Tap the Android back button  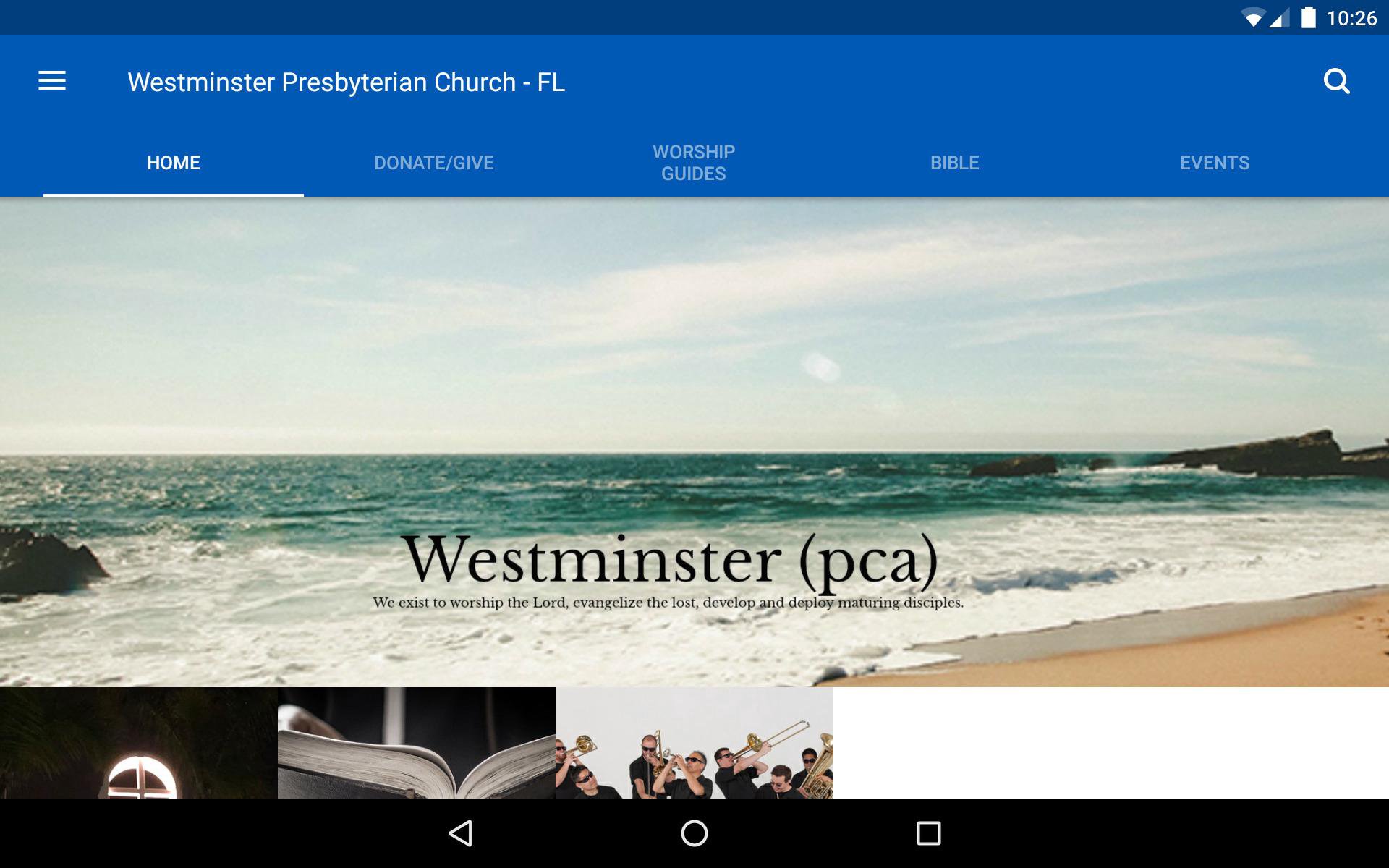(x=461, y=833)
